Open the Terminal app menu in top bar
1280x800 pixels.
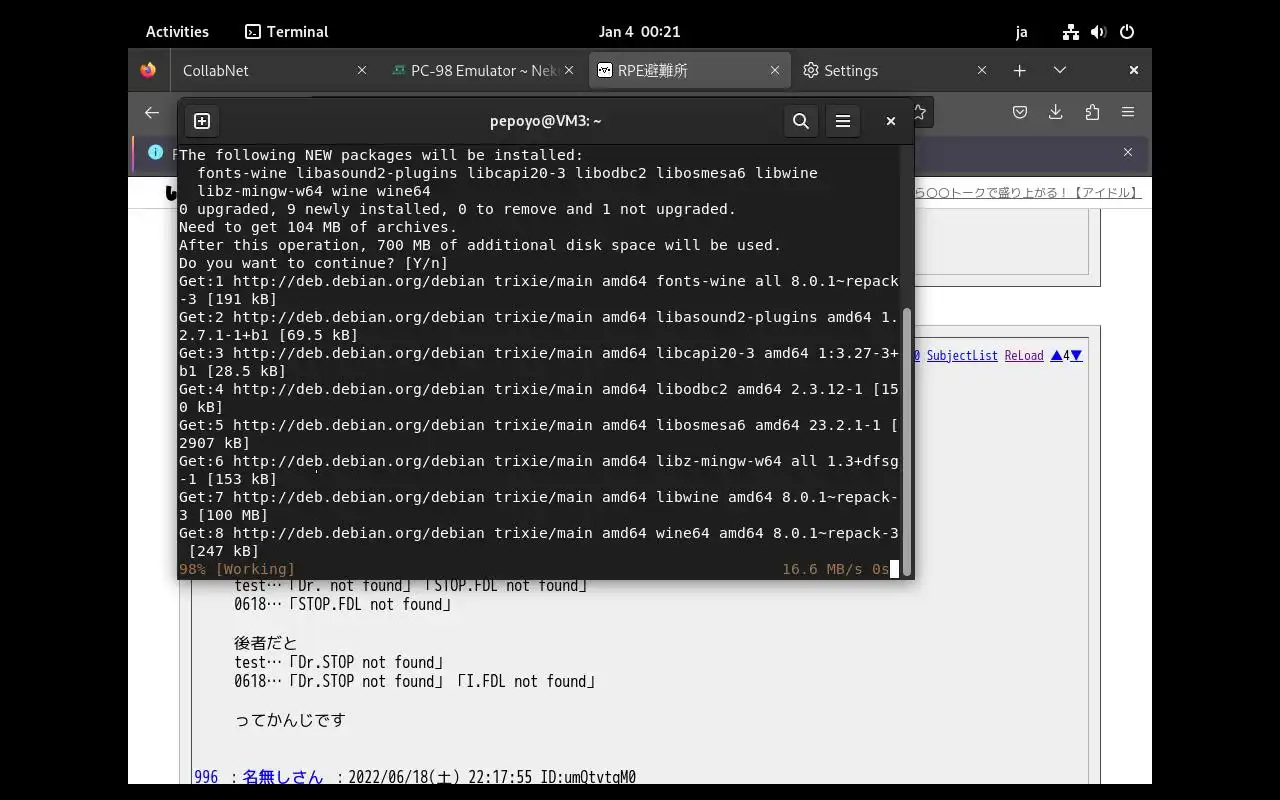click(287, 32)
